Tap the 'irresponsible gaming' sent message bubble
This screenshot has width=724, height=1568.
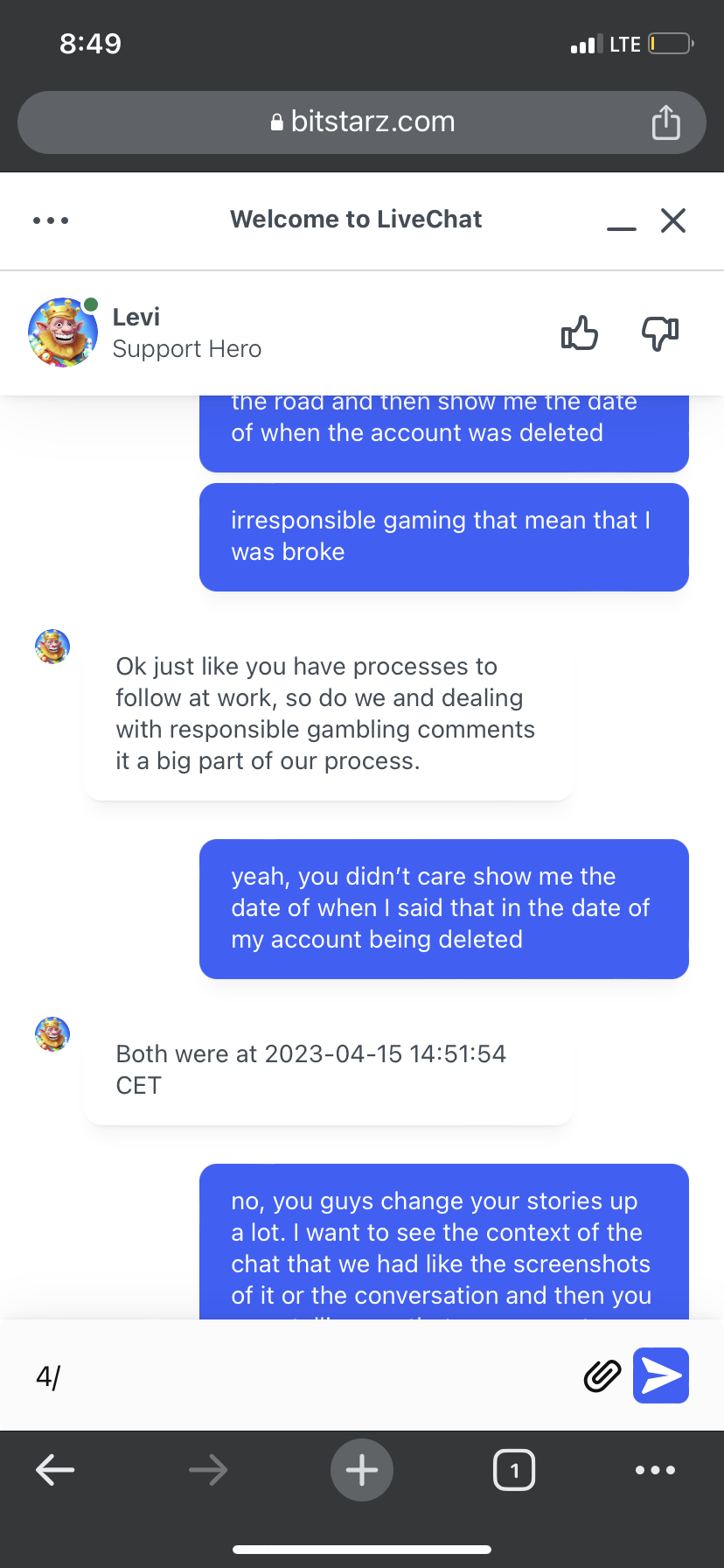443,536
